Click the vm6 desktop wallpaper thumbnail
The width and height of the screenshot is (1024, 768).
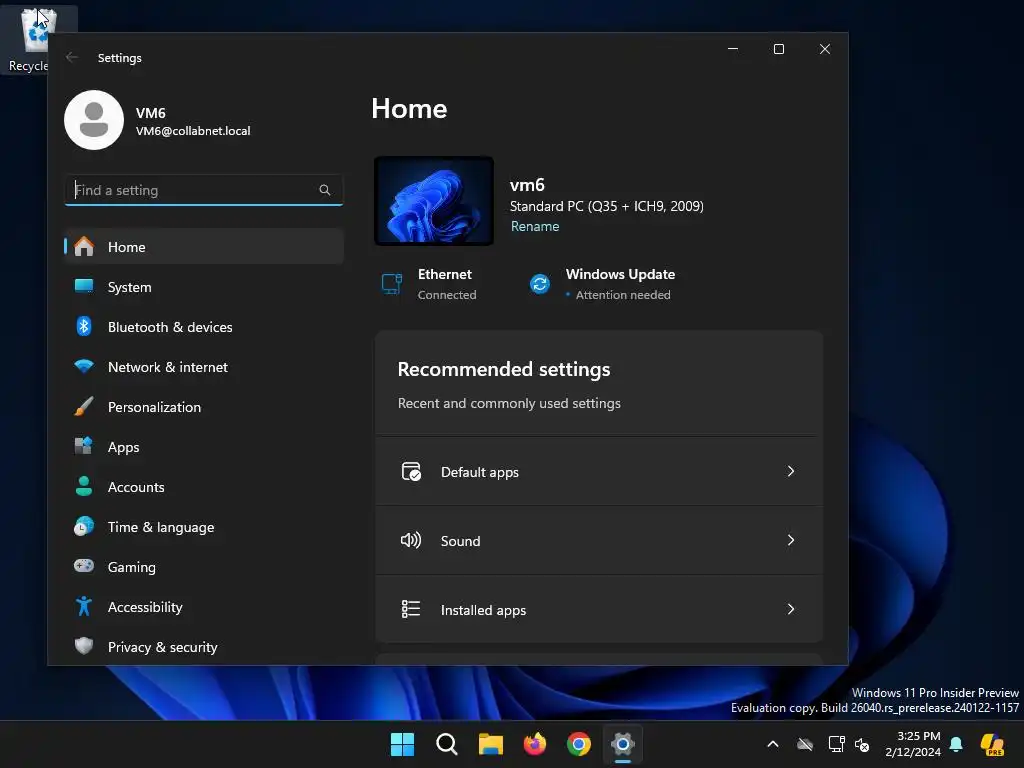coord(434,201)
